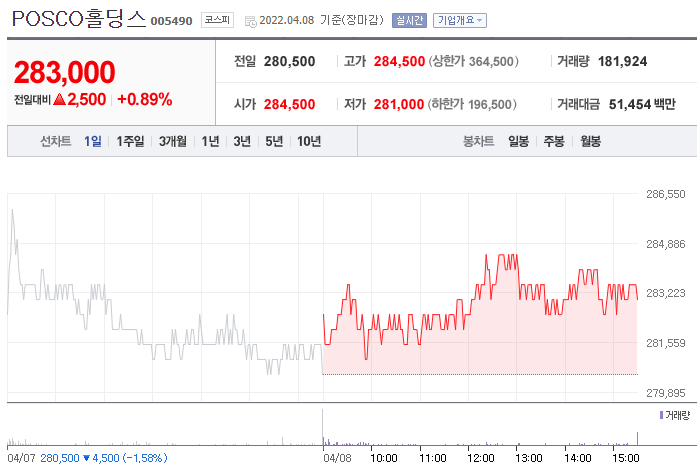This screenshot has width=697, height=473.
Task: Click the 전일 value 280,500
Action: point(289,61)
